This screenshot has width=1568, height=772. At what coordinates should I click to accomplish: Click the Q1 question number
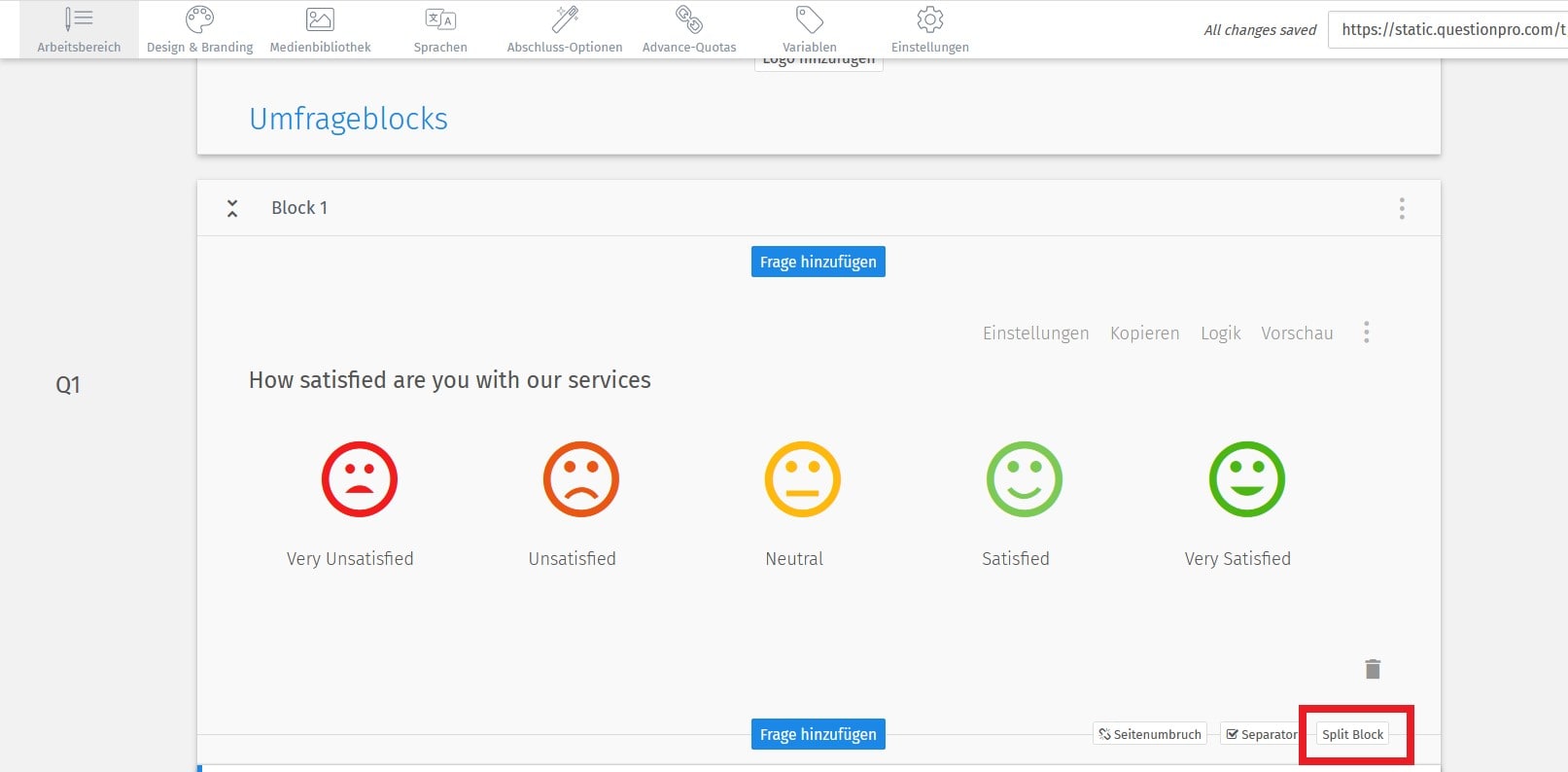pos(68,385)
